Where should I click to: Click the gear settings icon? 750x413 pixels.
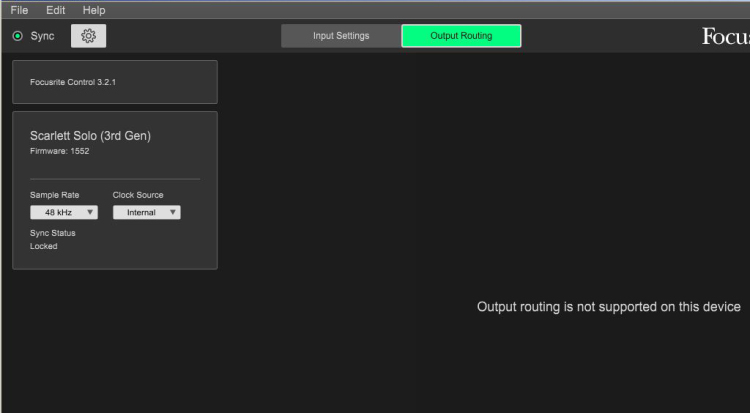(x=88, y=36)
